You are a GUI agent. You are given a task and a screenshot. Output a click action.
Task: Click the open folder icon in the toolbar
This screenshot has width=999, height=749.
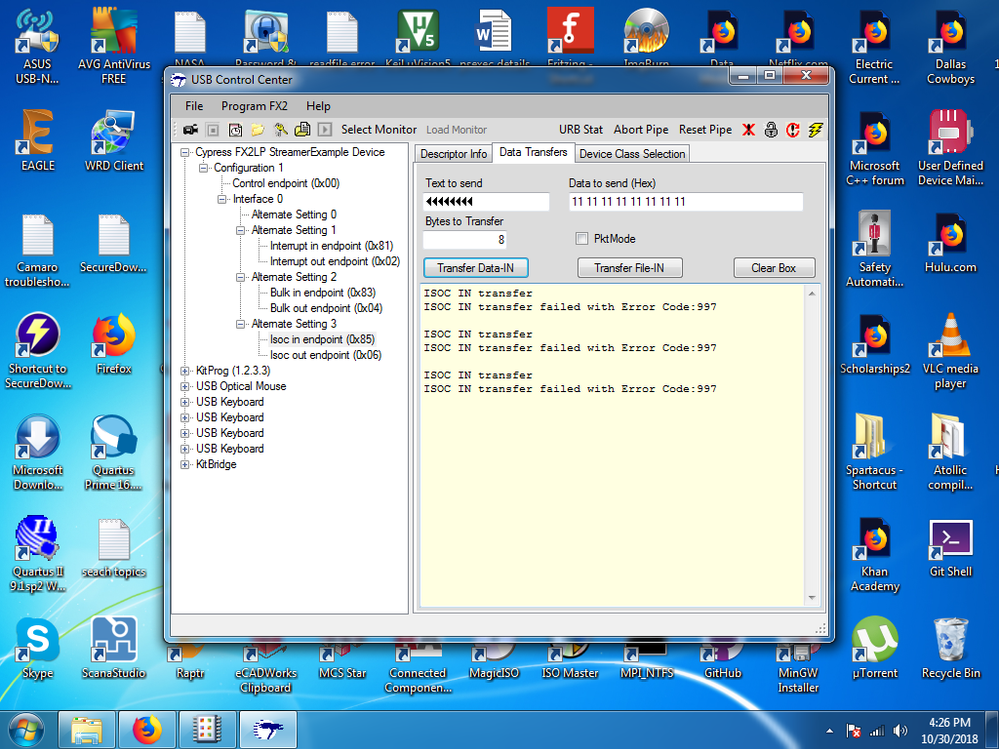(258, 130)
